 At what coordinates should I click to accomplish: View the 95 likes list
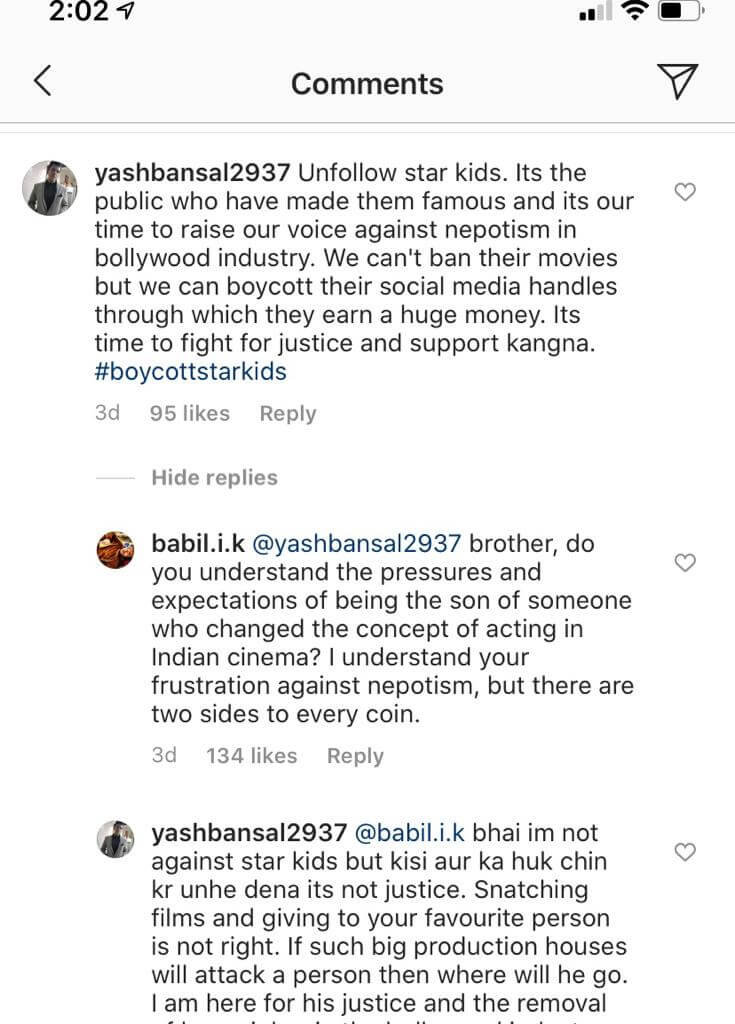pos(189,414)
